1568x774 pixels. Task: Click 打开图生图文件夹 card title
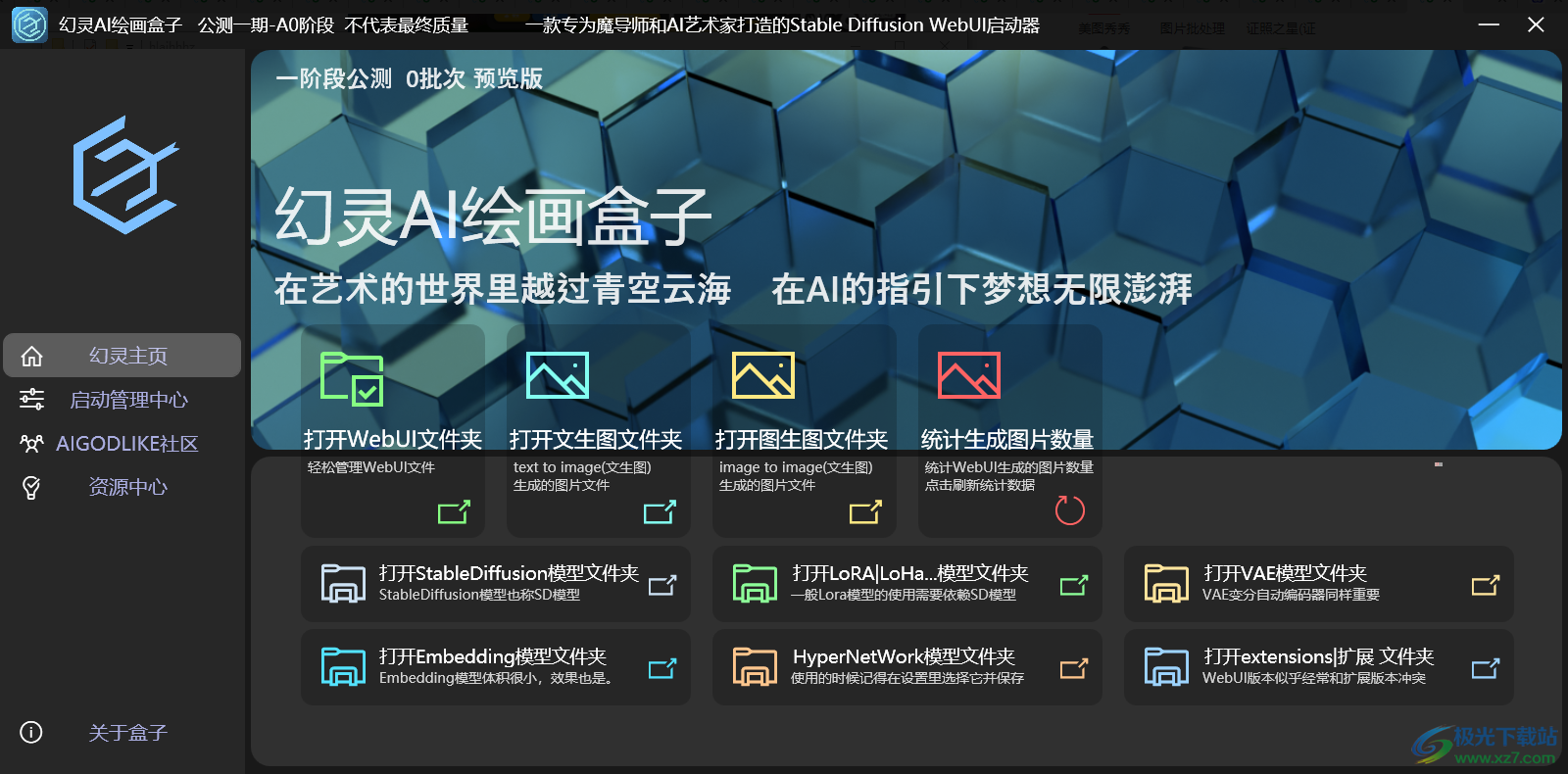click(x=802, y=439)
